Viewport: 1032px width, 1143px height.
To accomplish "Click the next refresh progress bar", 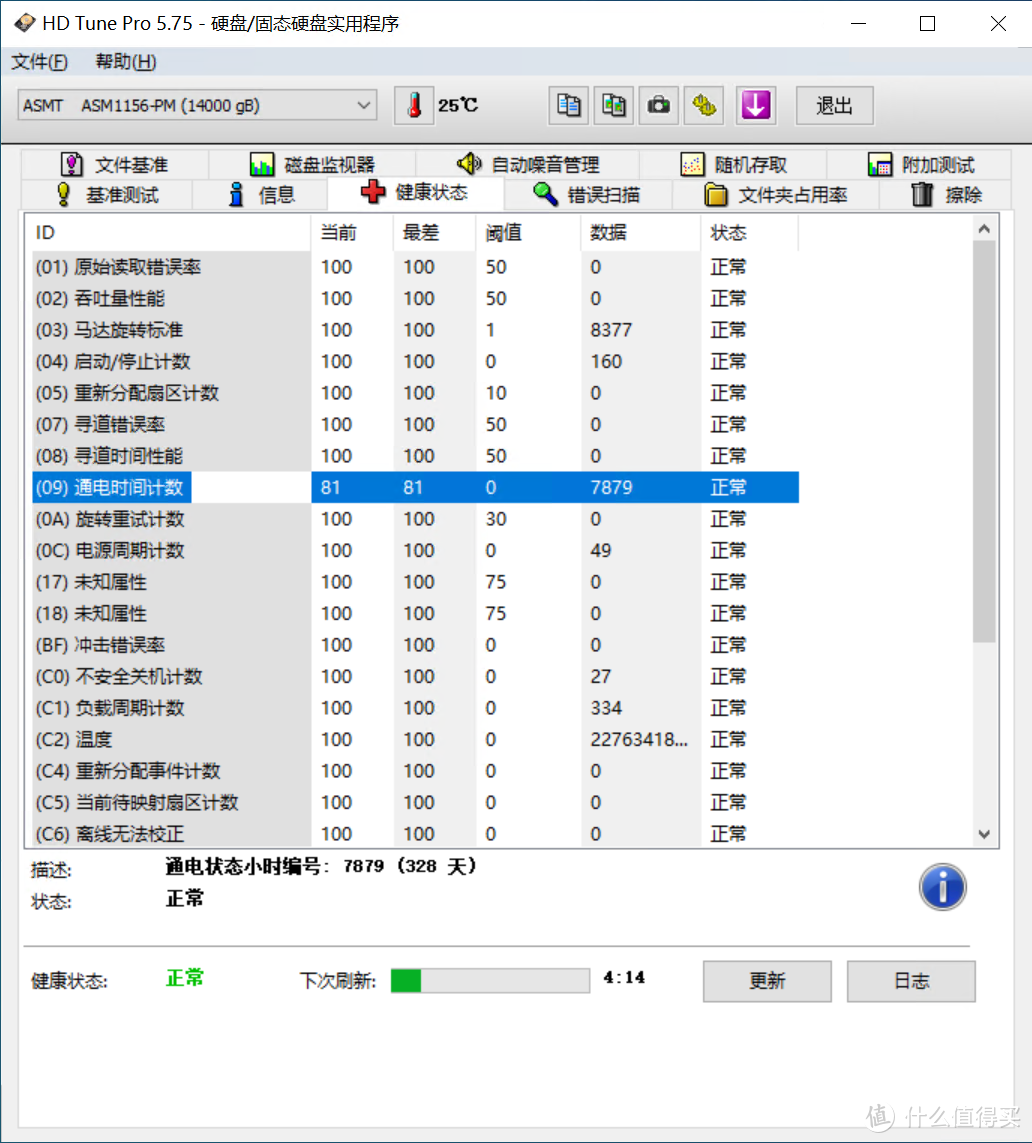I will [x=490, y=980].
